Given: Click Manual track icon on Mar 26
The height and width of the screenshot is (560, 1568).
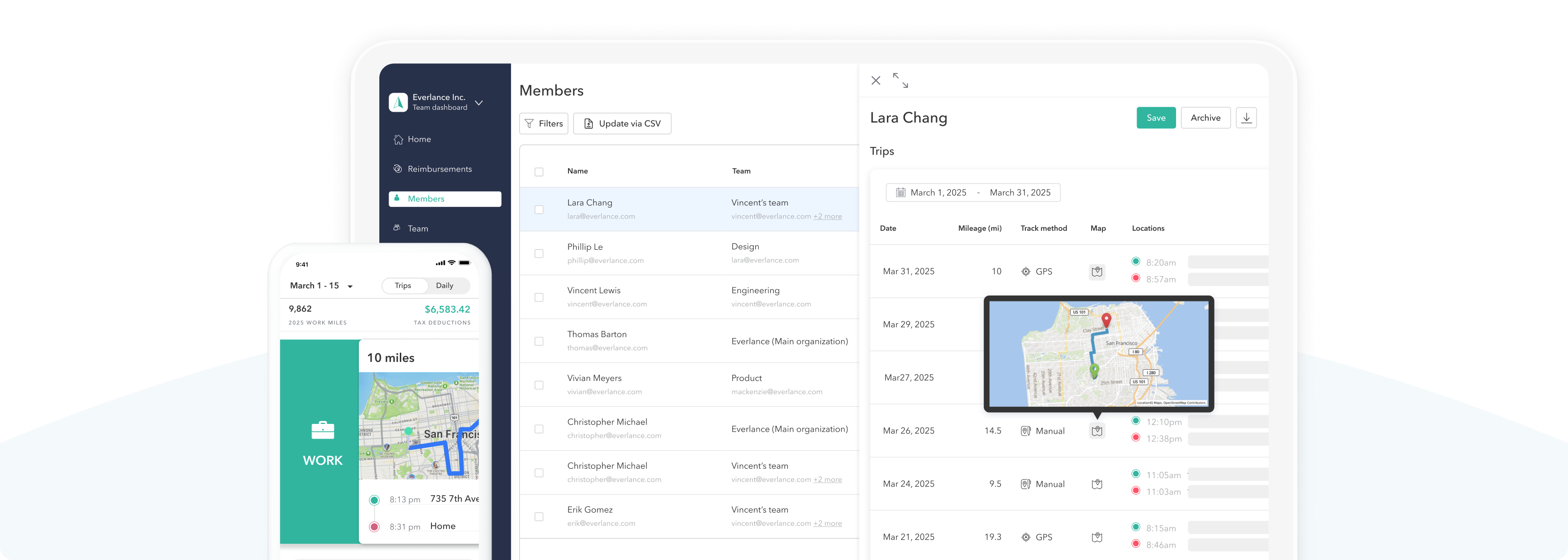Looking at the screenshot, I should pyautogui.click(x=1026, y=431).
